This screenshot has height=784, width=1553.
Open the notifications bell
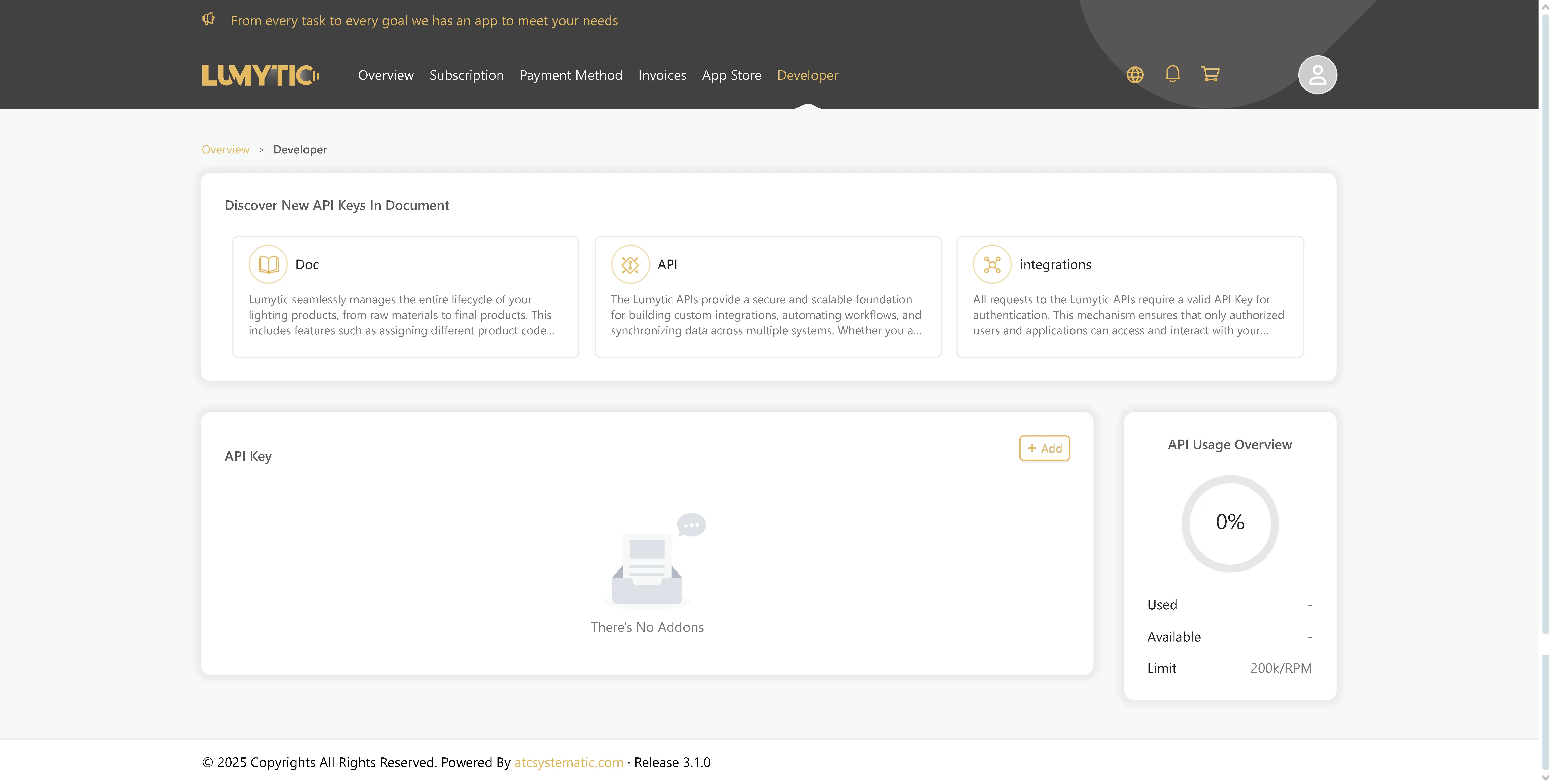point(1173,75)
